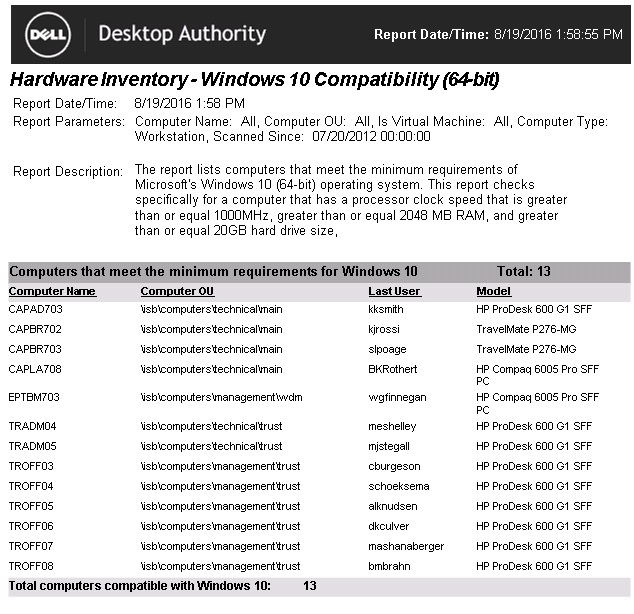Select computer CAPAD703 row

click(35, 310)
